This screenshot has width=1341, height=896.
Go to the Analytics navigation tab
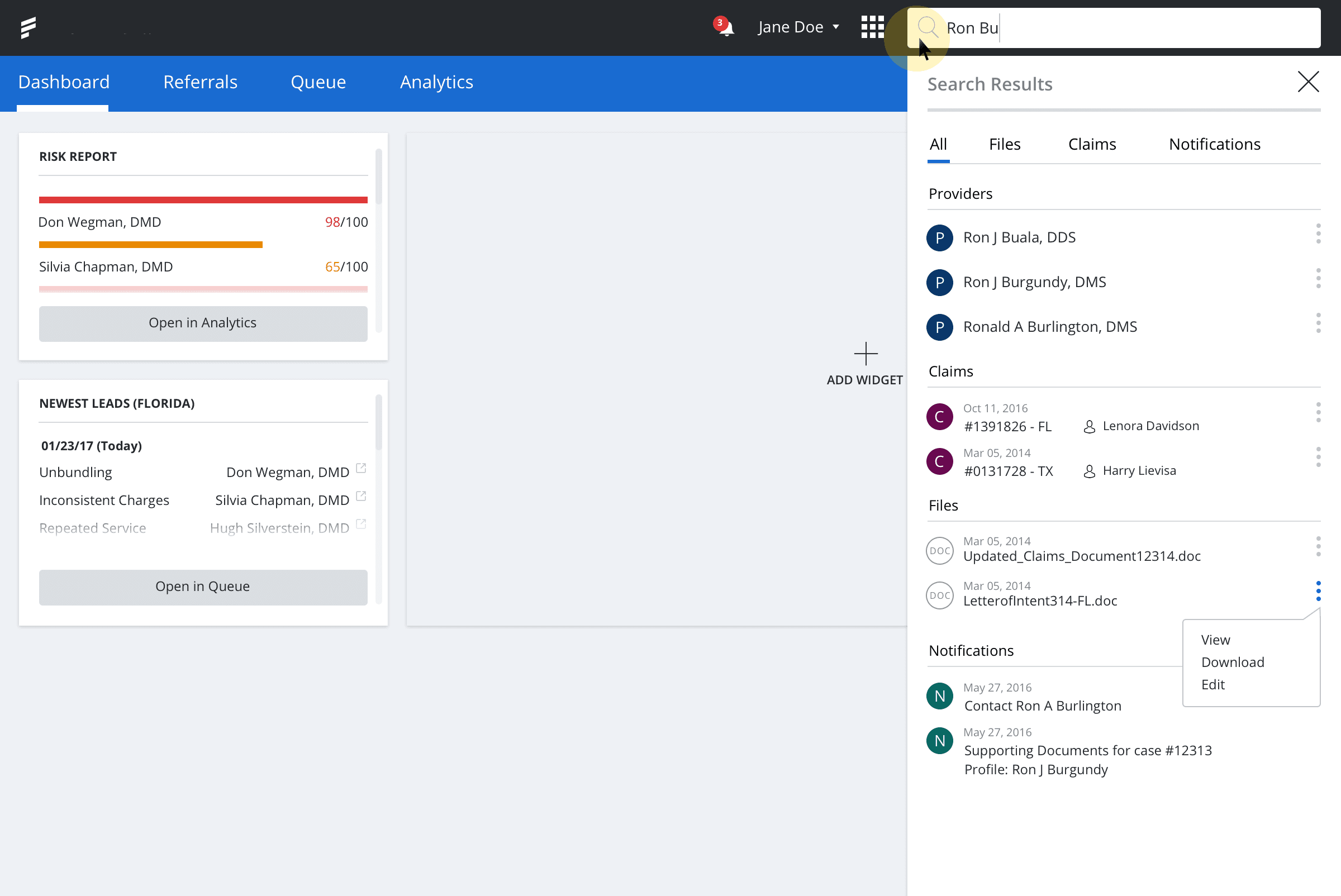coord(436,82)
